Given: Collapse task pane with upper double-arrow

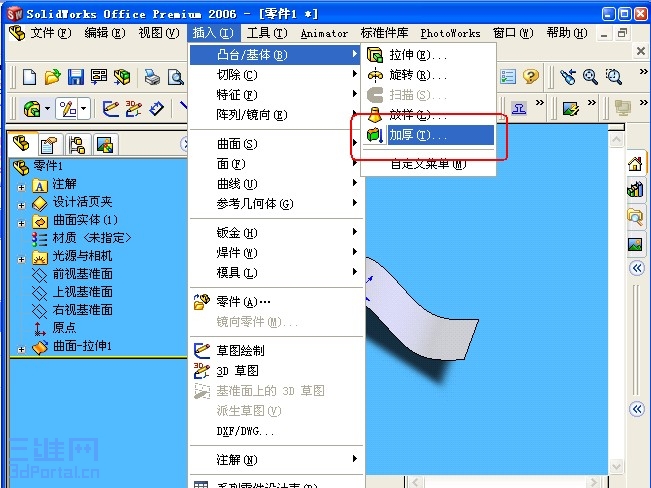Looking at the screenshot, I should pyautogui.click(x=636, y=268).
